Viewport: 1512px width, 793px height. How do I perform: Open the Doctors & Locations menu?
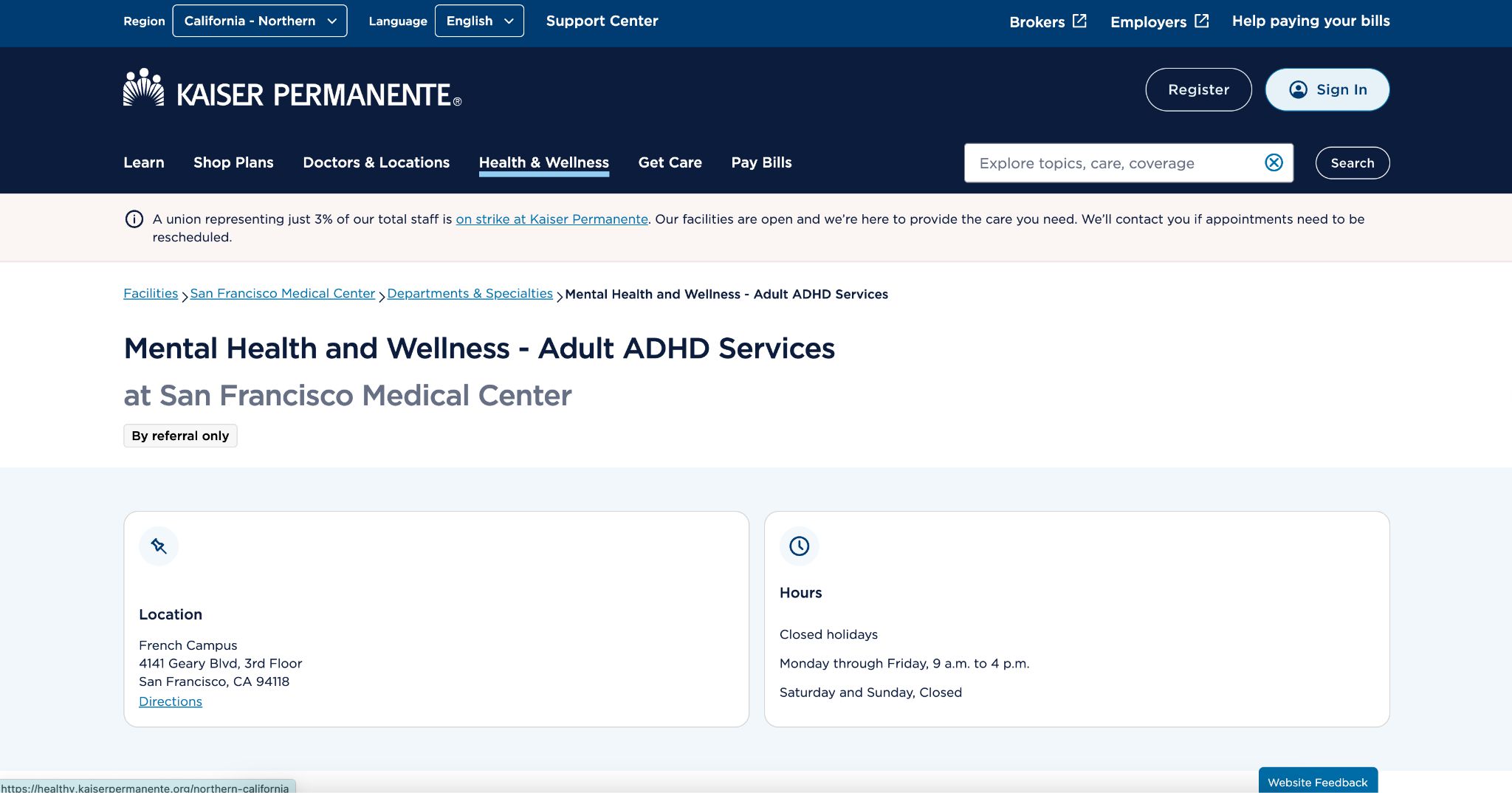pos(376,162)
